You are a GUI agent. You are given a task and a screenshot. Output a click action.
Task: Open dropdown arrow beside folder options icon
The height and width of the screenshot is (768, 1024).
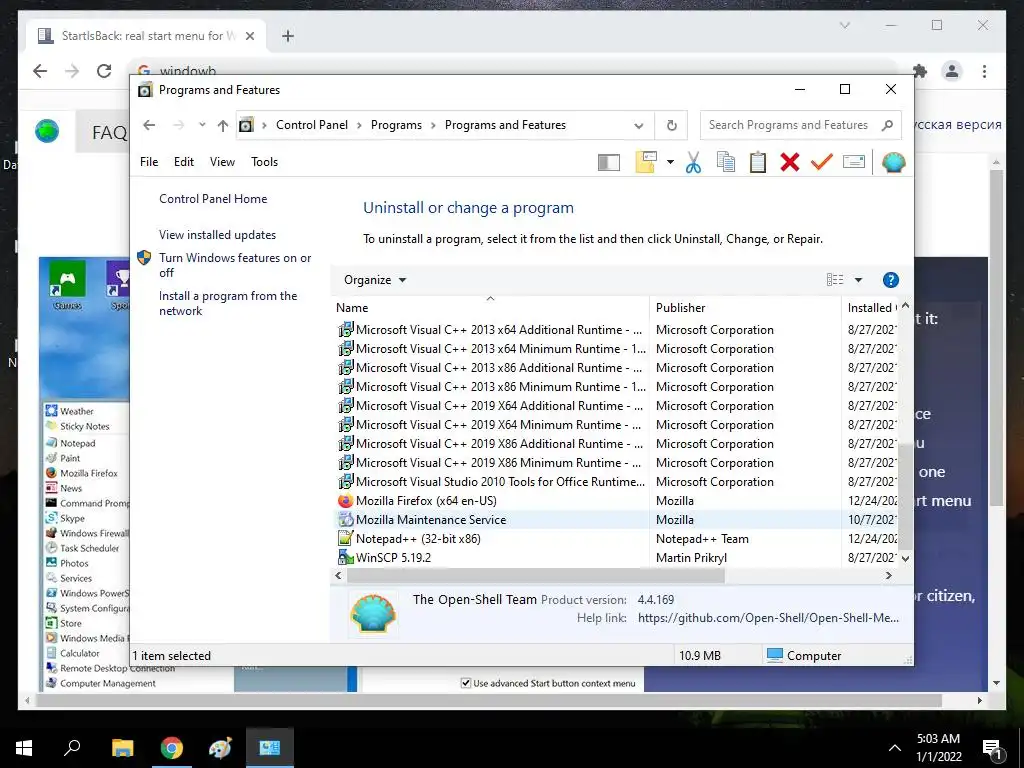pyautogui.click(x=670, y=162)
